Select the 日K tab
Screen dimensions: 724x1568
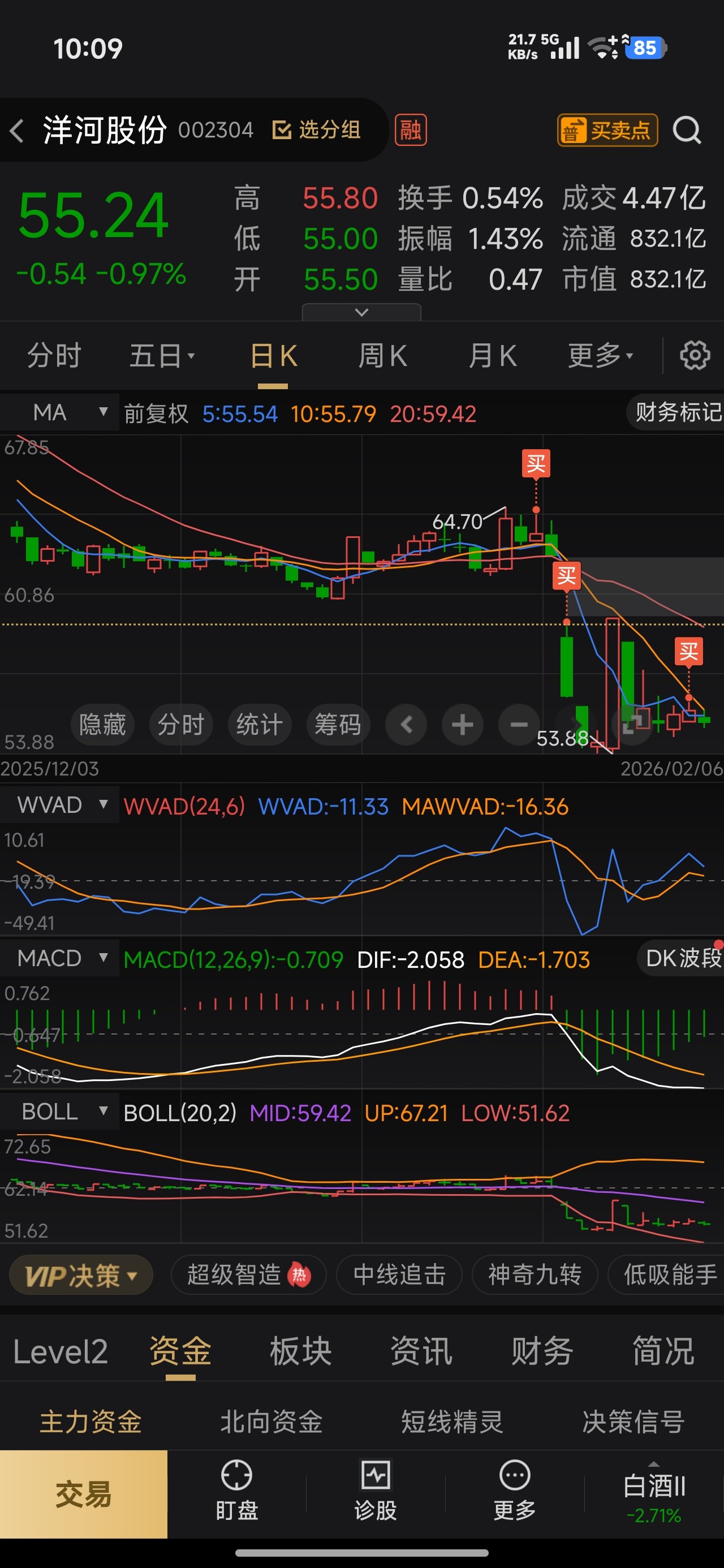pyautogui.click(x=273, y=355)
